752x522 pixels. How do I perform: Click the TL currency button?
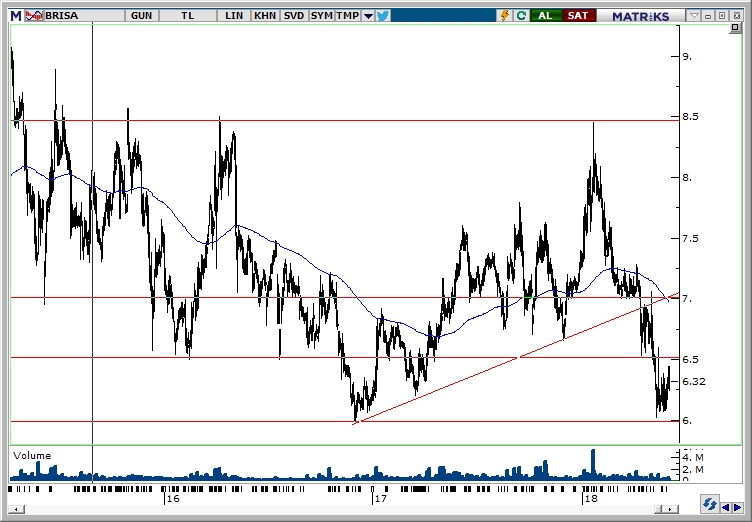click(188, 16)
